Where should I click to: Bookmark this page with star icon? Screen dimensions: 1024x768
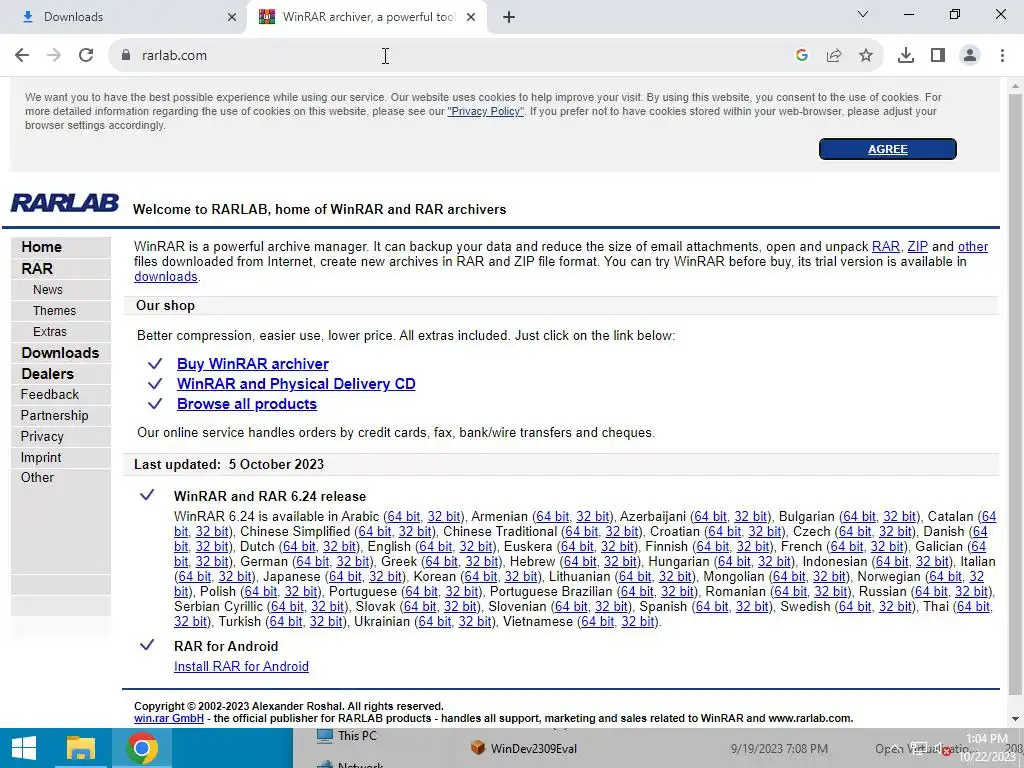coord(866,56)
